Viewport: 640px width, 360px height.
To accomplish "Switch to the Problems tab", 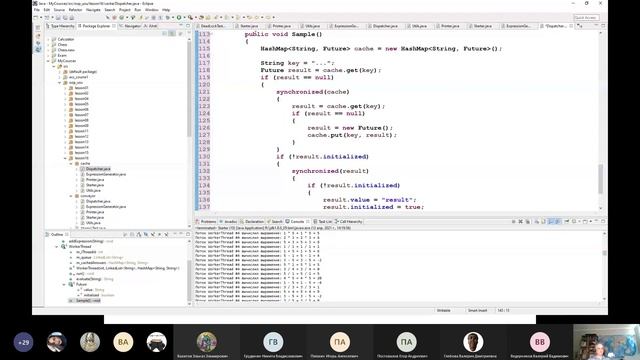I will pyautogui.click(x=206, y=221).
